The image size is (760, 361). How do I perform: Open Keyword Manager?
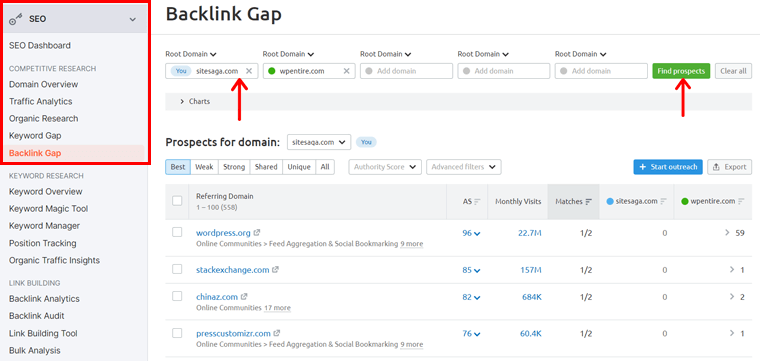(x=45, y=226)
